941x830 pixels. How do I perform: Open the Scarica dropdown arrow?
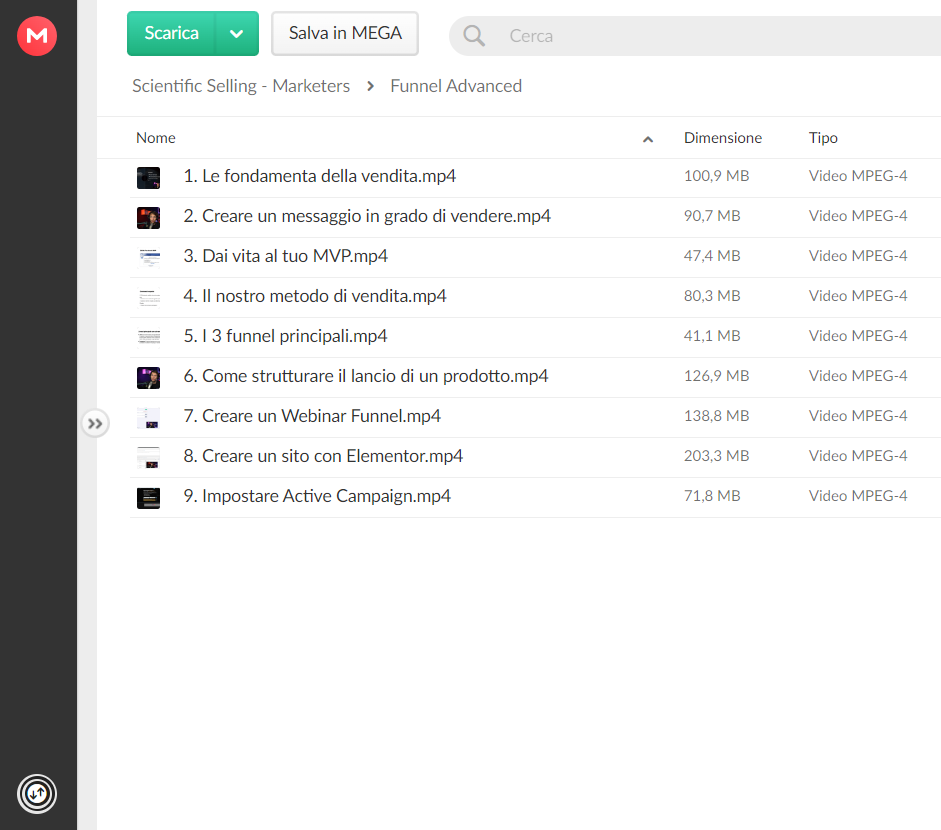[237, 34]
